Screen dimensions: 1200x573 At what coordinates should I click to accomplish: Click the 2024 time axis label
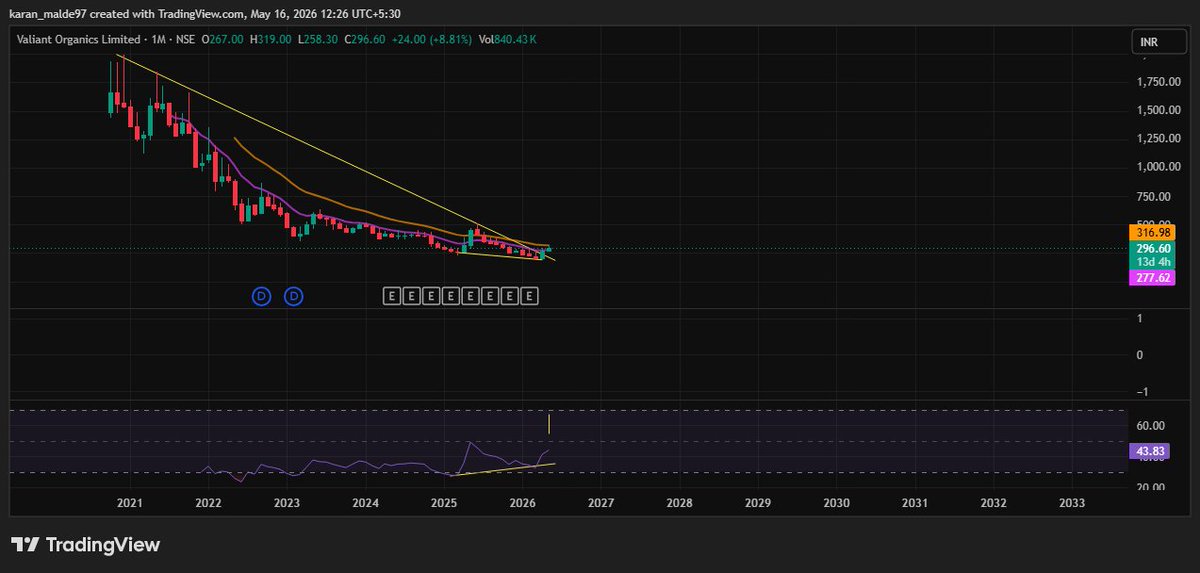[365, 502]
